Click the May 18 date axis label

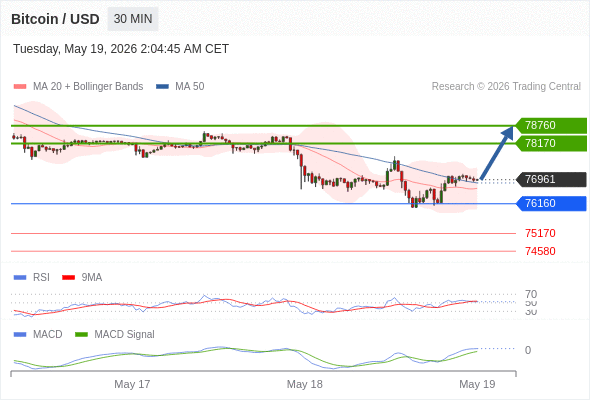[x=304, y=384]
